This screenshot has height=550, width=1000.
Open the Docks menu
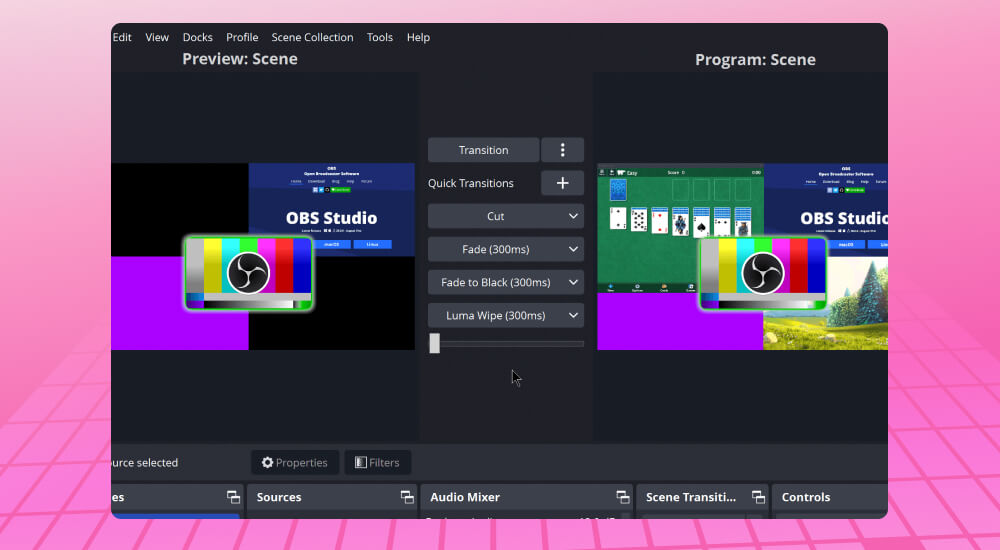(198, 38)
